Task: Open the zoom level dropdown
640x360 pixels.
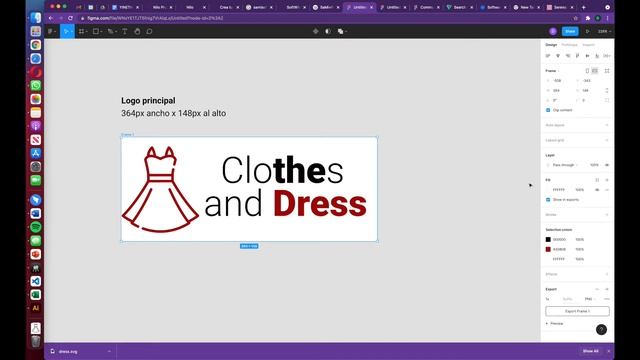Action: [604, 31]
